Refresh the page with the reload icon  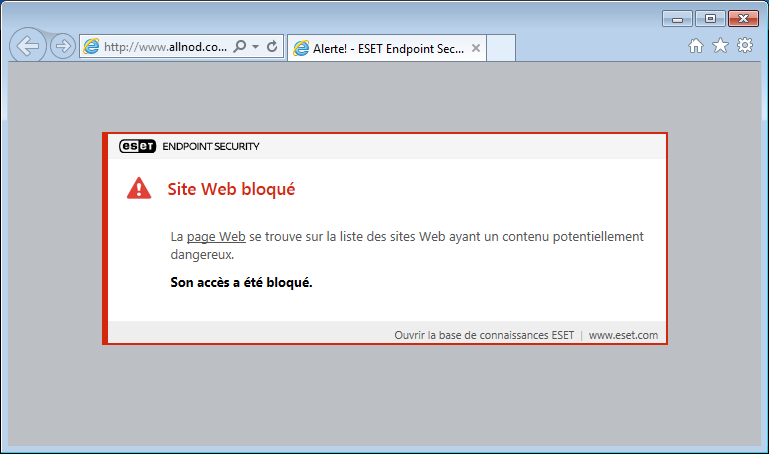pos(272,47)
